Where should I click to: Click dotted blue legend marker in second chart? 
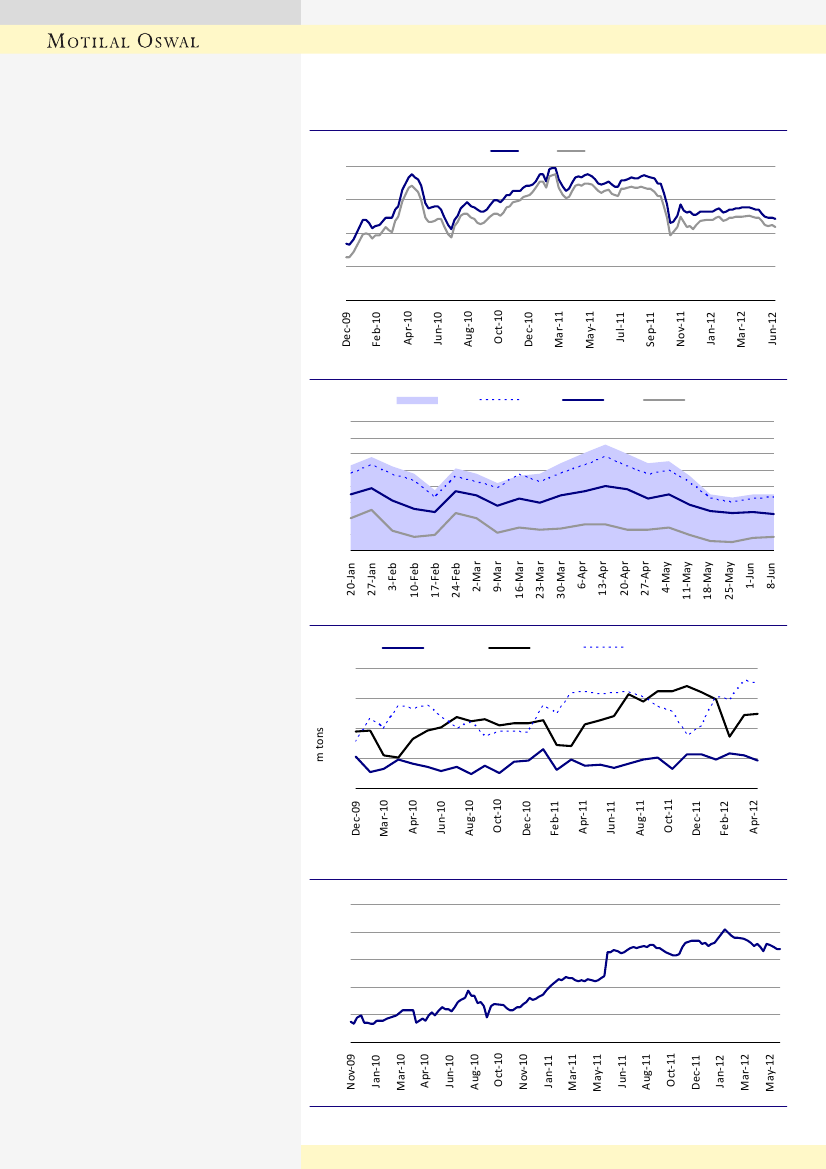click(500, 400)
